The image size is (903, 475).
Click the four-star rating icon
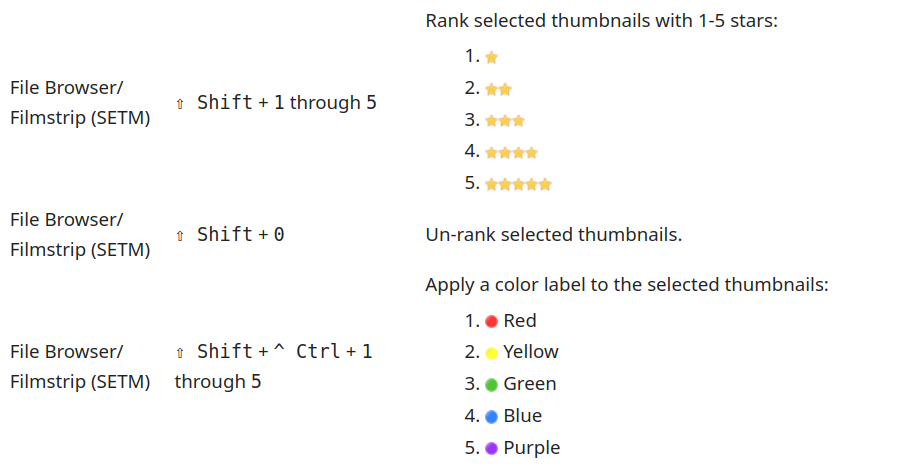point(511,153)
